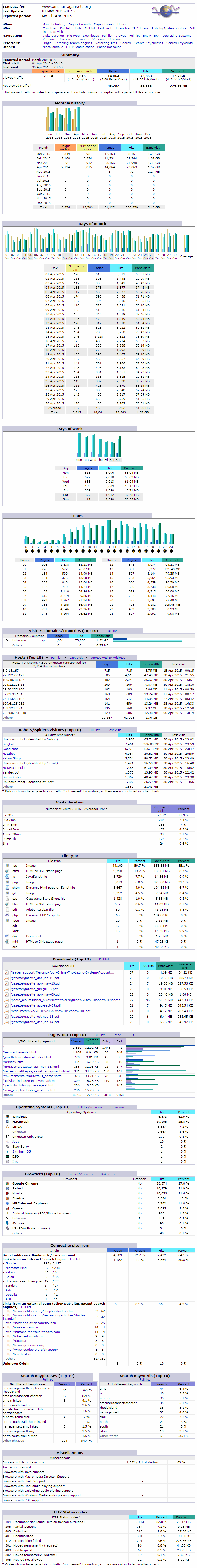Image resolution: width=197 pixels, height=1568 pixels.
Task: Click the Safari browser icon
Action: 7,1188
